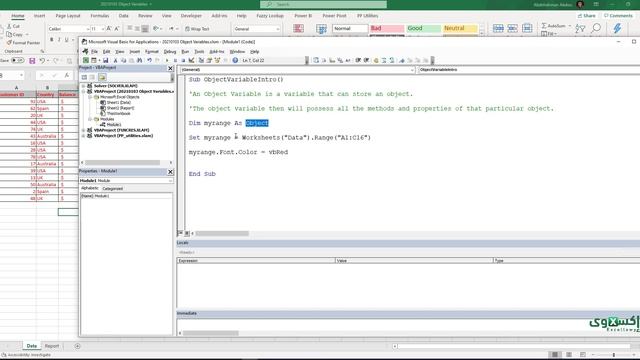Click the Toggle Breakpoint hand icon

pyautogui.click(x=376, y=60)
